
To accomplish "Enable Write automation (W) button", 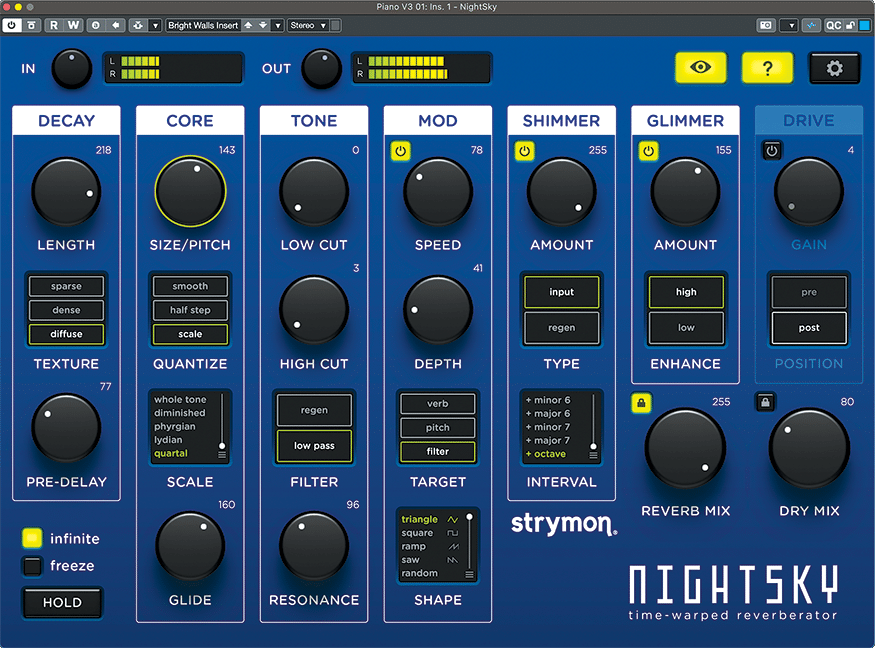I will (73, 25).
